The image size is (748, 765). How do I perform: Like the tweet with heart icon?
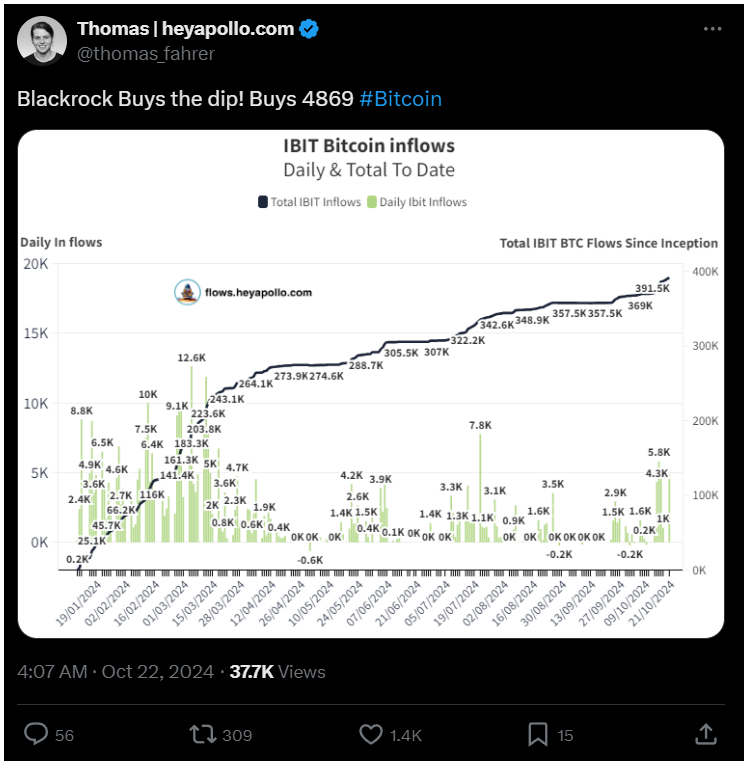pos(371,734)
